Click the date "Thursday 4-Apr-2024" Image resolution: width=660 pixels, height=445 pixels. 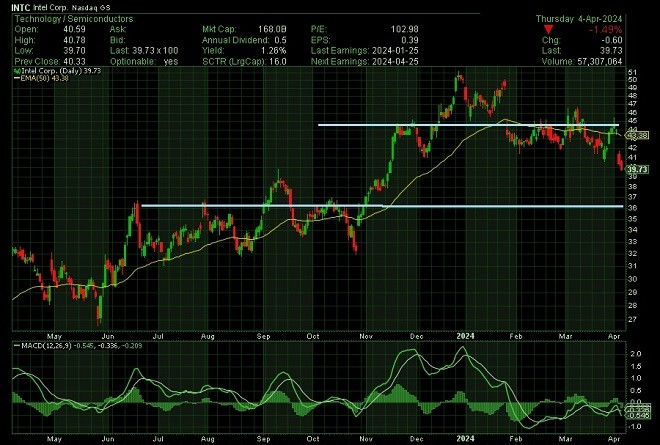(579, 19)
